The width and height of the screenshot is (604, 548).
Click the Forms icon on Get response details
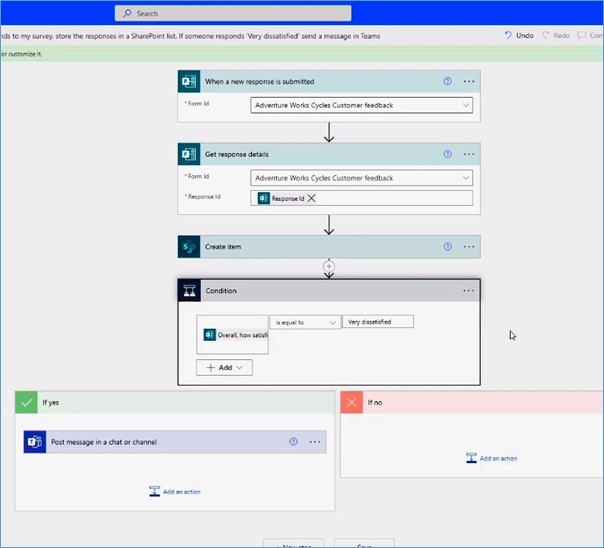[189, 154]
